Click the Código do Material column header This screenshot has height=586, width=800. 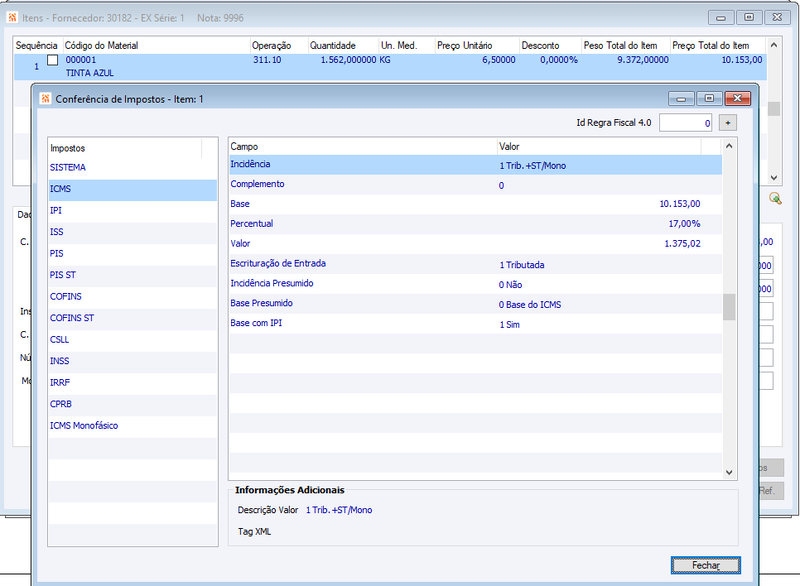point(156,46)
